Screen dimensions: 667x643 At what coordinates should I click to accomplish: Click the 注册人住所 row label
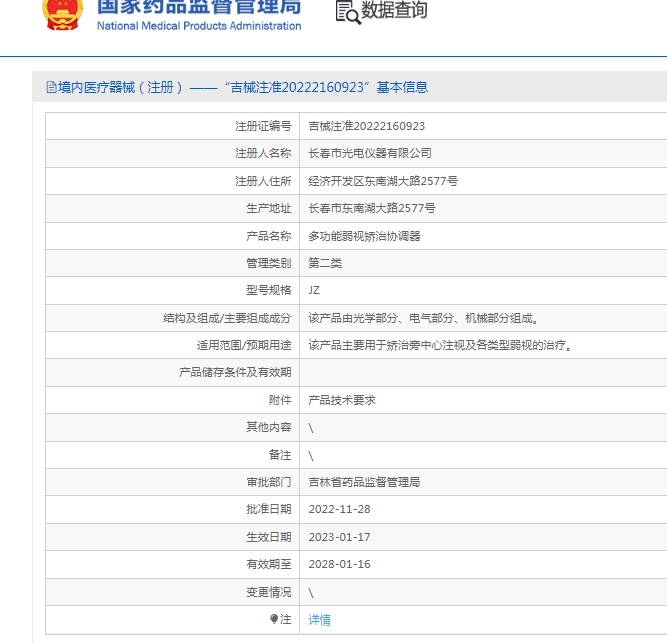(263, 181)
